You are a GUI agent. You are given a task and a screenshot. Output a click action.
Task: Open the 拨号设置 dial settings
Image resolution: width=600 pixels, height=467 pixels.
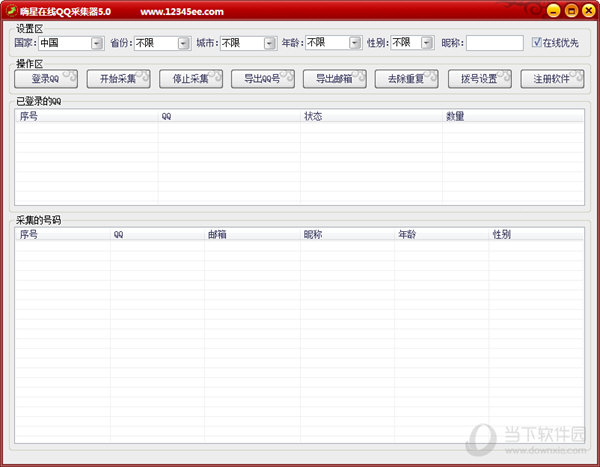(x=479, y=79)
